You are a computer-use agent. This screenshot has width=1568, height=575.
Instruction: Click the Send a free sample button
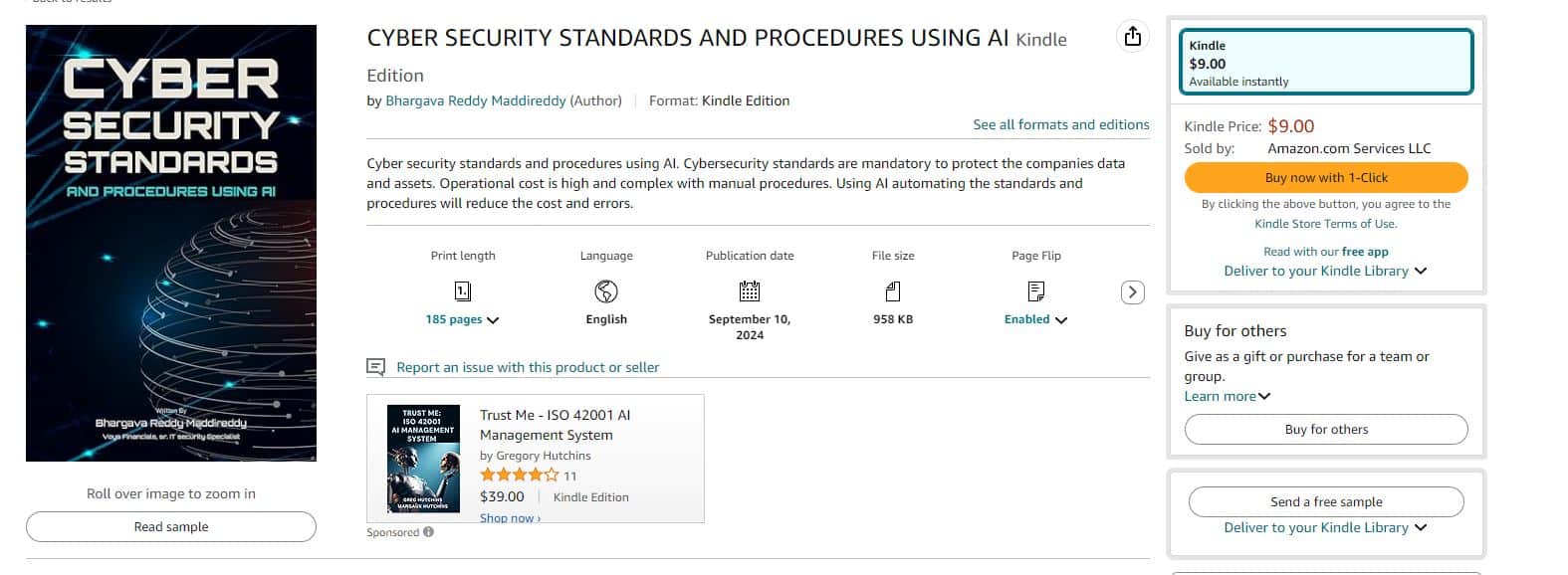pos(1326,502)
